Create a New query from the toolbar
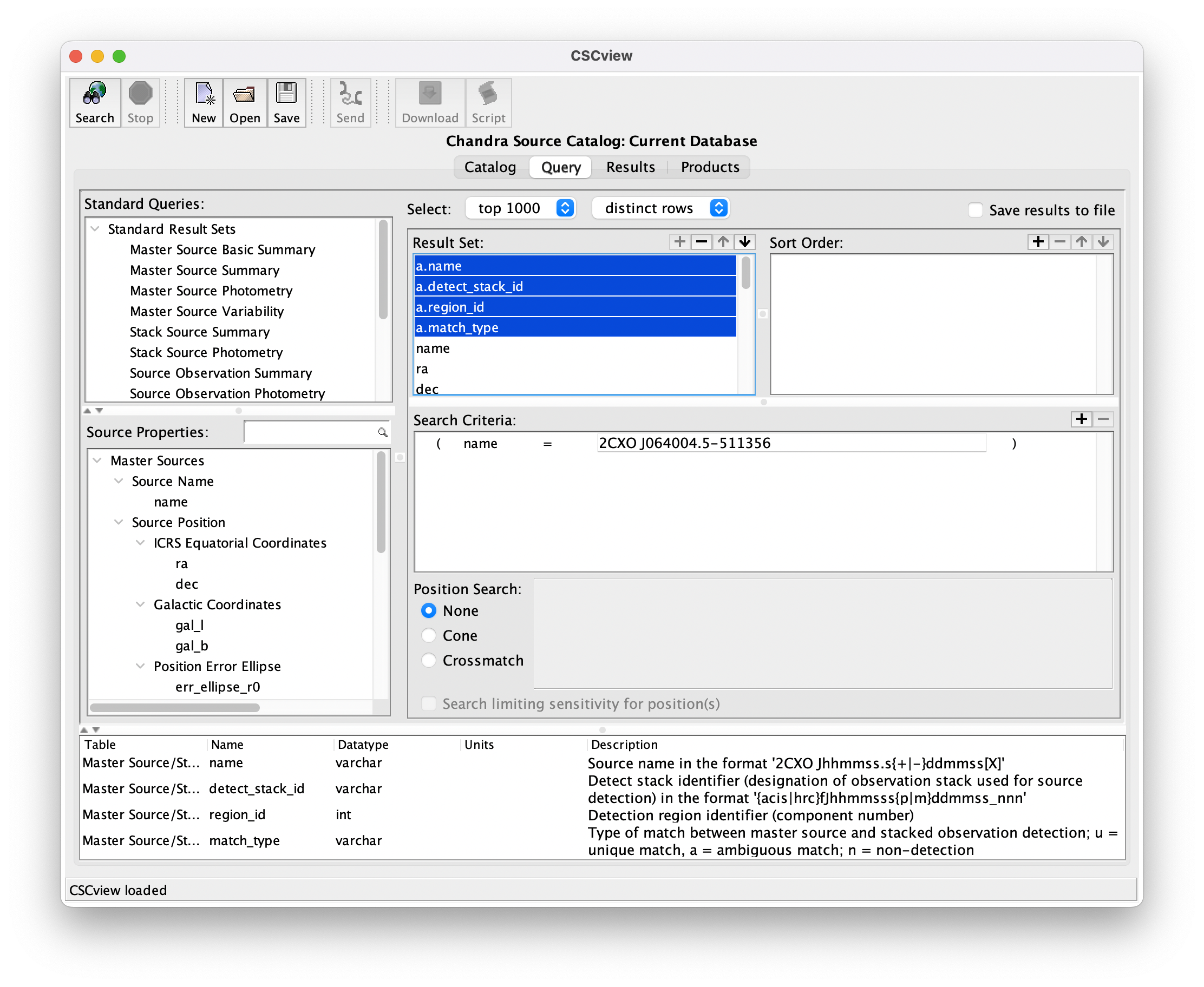The height and width of the screenshot is (987, 1204). pos(204,102)
